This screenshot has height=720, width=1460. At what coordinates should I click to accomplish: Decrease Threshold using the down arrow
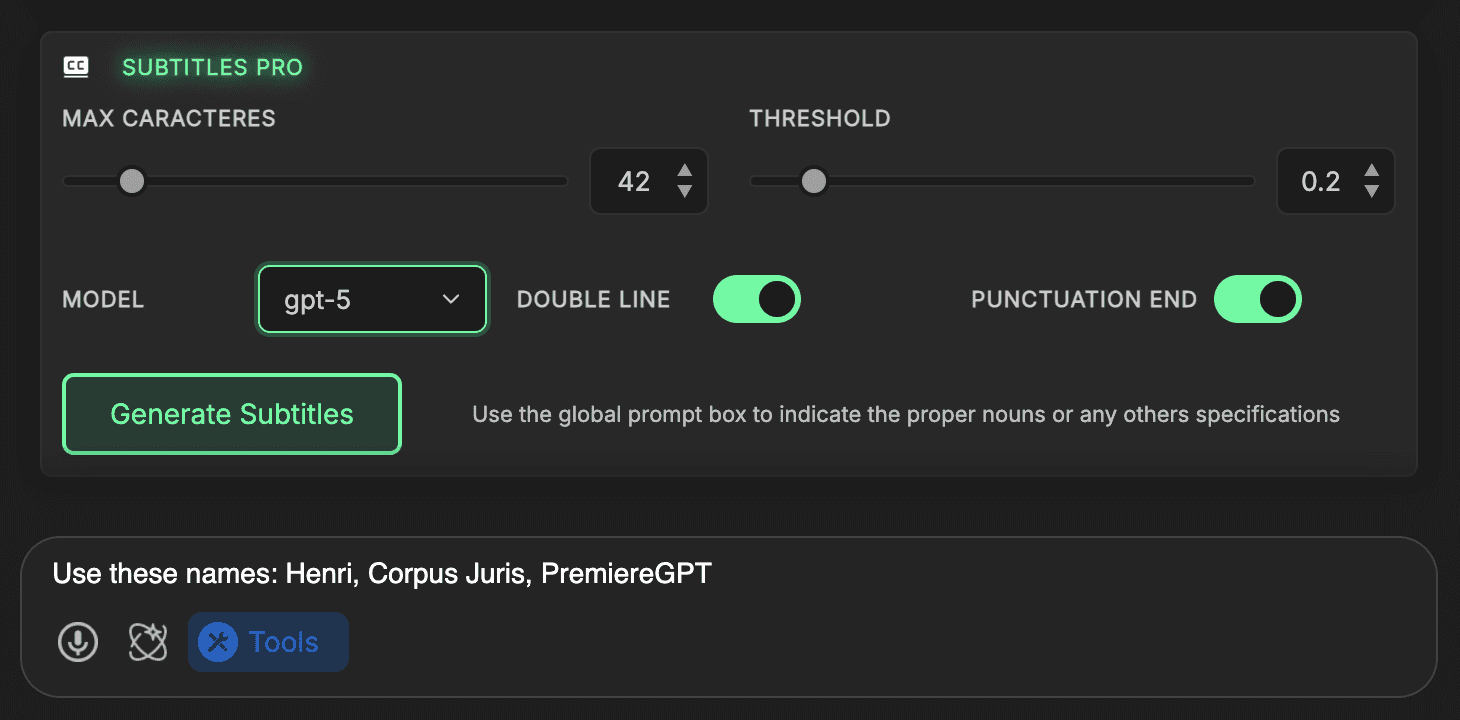pyautogui.click(x=1371, y=192)
